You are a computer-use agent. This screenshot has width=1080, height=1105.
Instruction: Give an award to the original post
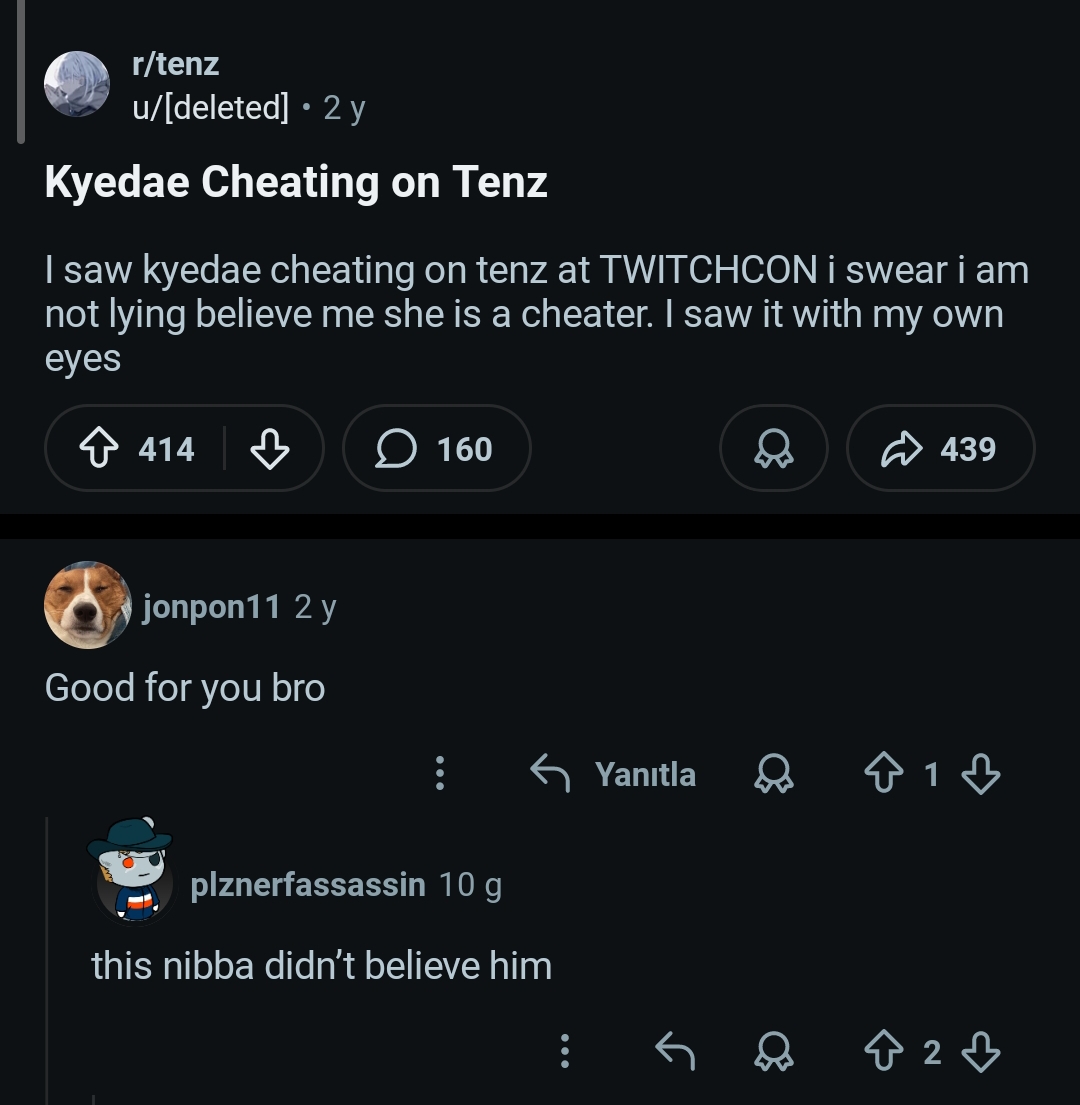[x=773, y=448]
